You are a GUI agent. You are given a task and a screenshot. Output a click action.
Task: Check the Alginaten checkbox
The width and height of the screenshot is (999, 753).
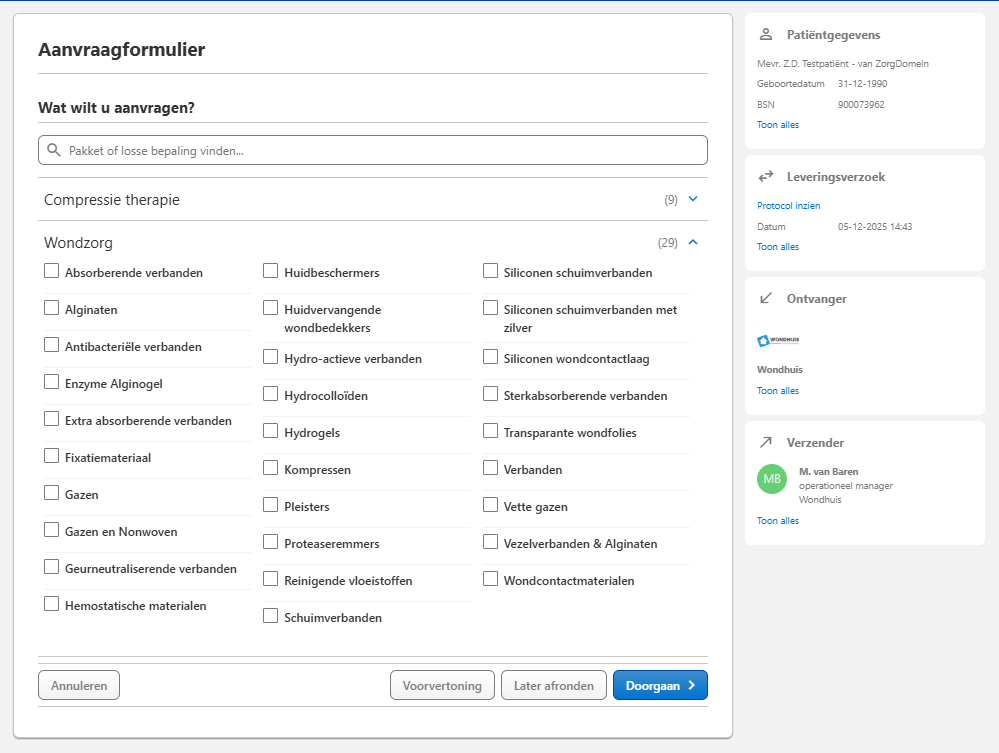coord(51,309)
